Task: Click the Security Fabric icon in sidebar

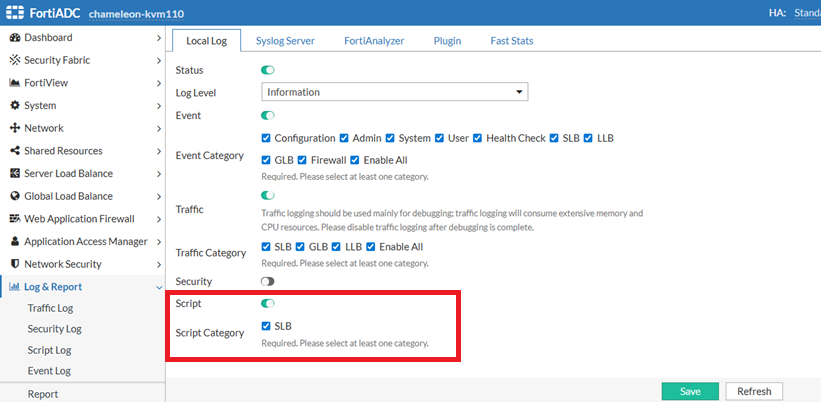Action: click(x=15, y=60)
